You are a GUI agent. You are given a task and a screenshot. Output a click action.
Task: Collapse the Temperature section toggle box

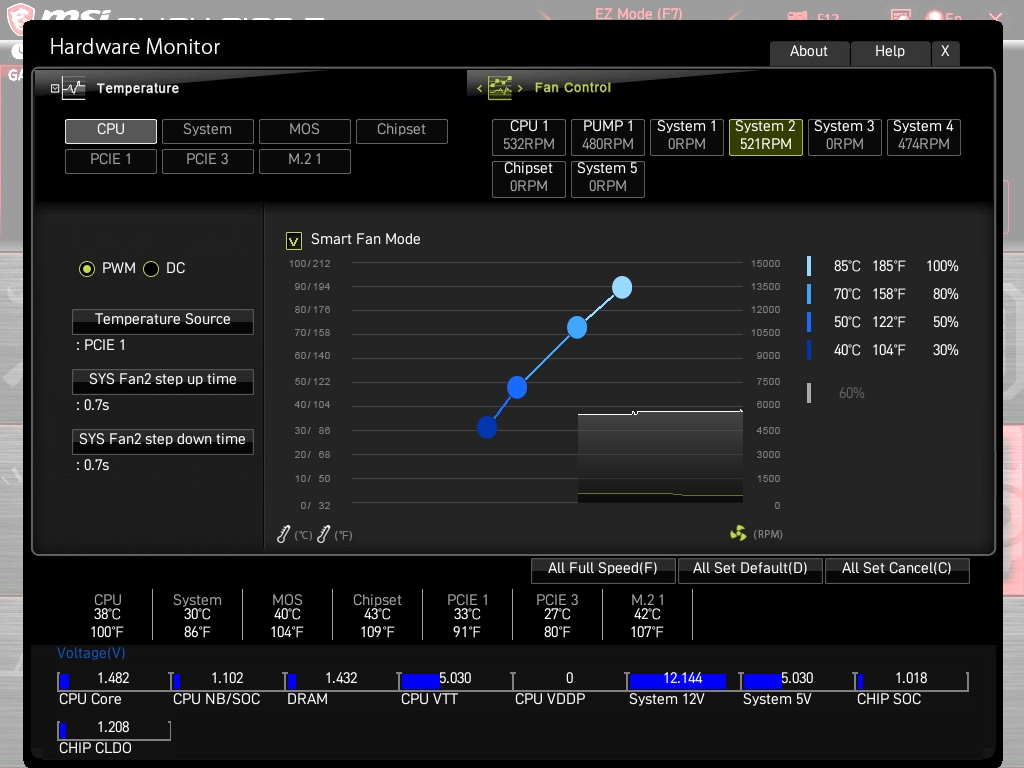55,88
